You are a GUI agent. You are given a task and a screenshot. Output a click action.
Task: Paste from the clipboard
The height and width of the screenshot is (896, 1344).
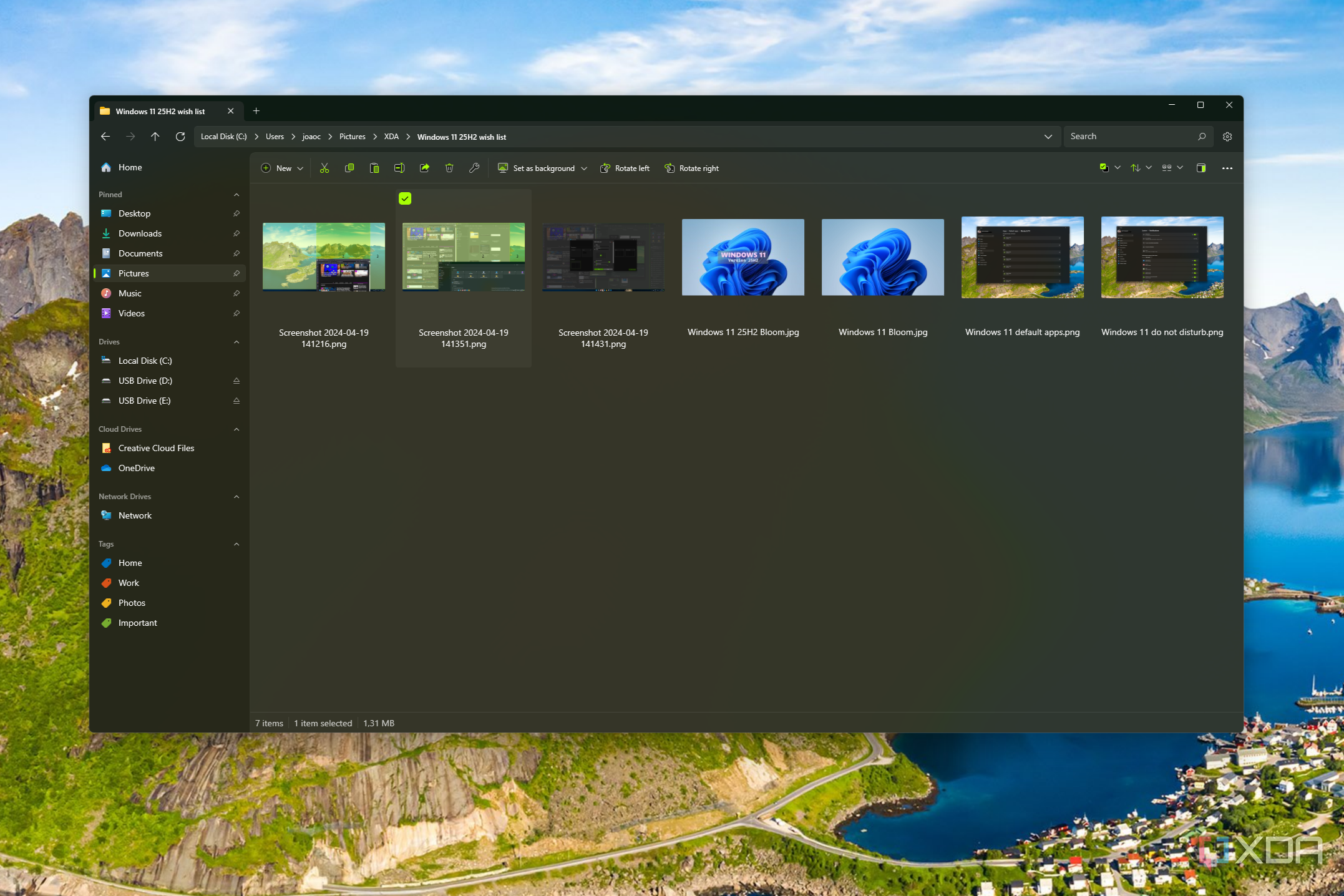click(x=374, y=168)
